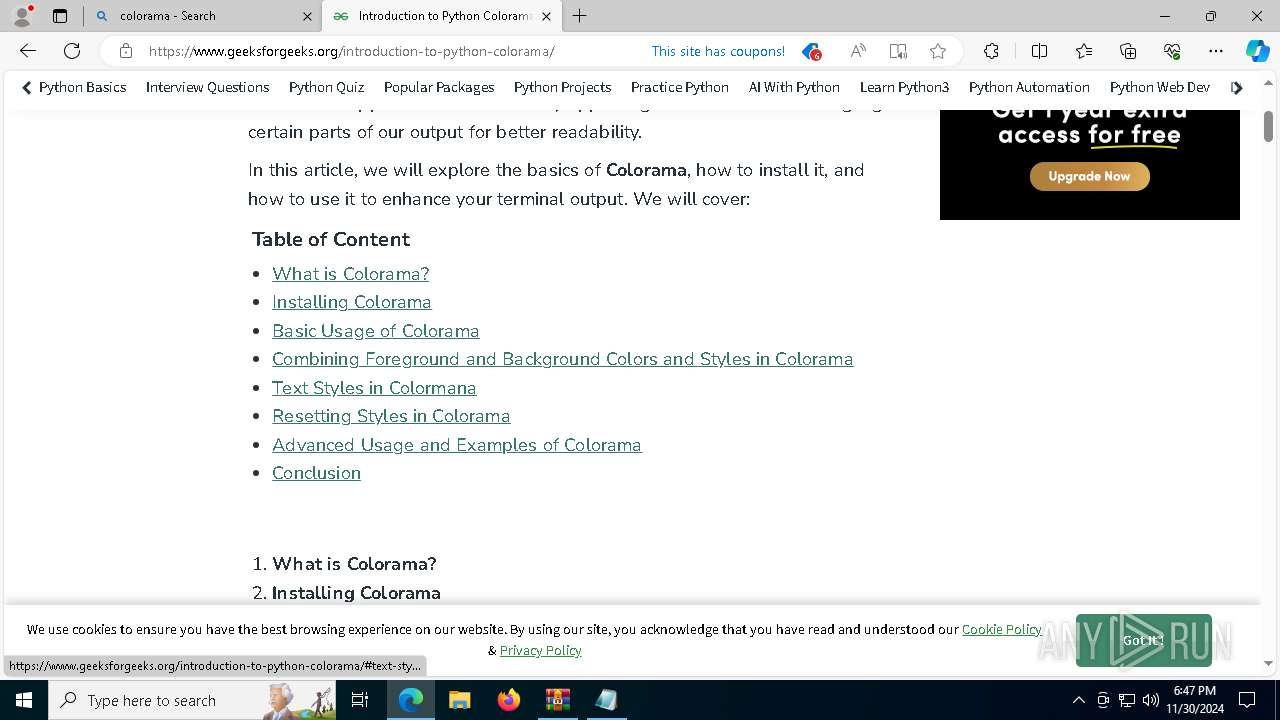Click 'Table of Content' heading text
The width and height of the screenshot is (1280, 720).
click(331, 239)
